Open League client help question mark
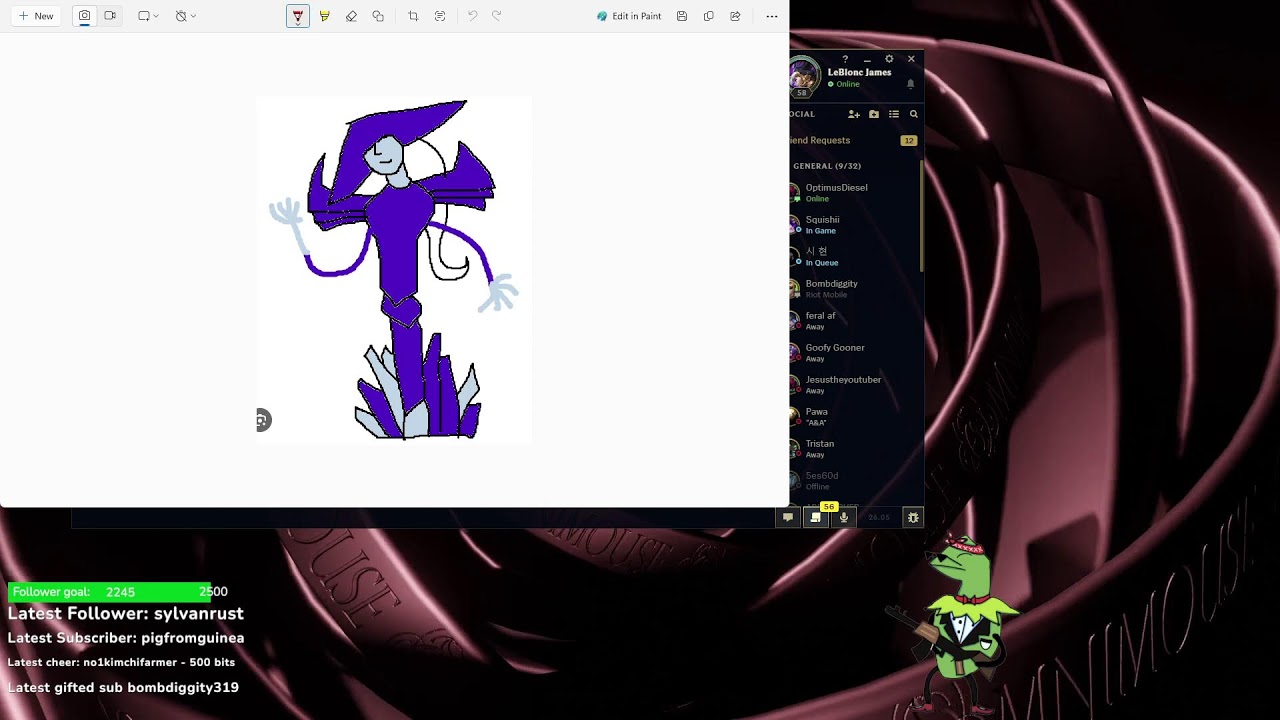The image size is (1280, 720). pyautogui.click(x=845, y=59)
